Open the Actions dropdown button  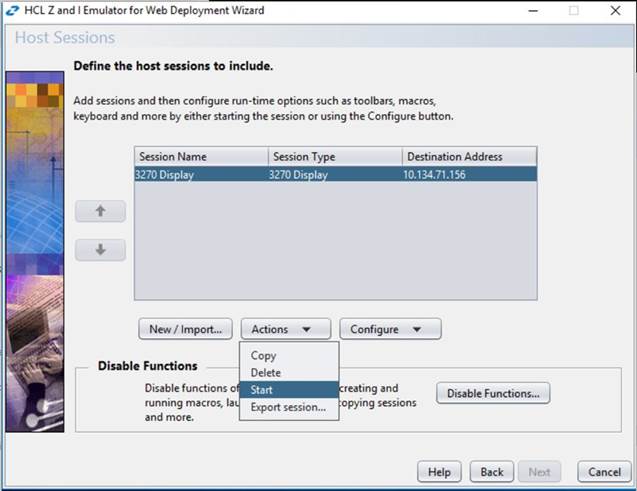point(286,329)
